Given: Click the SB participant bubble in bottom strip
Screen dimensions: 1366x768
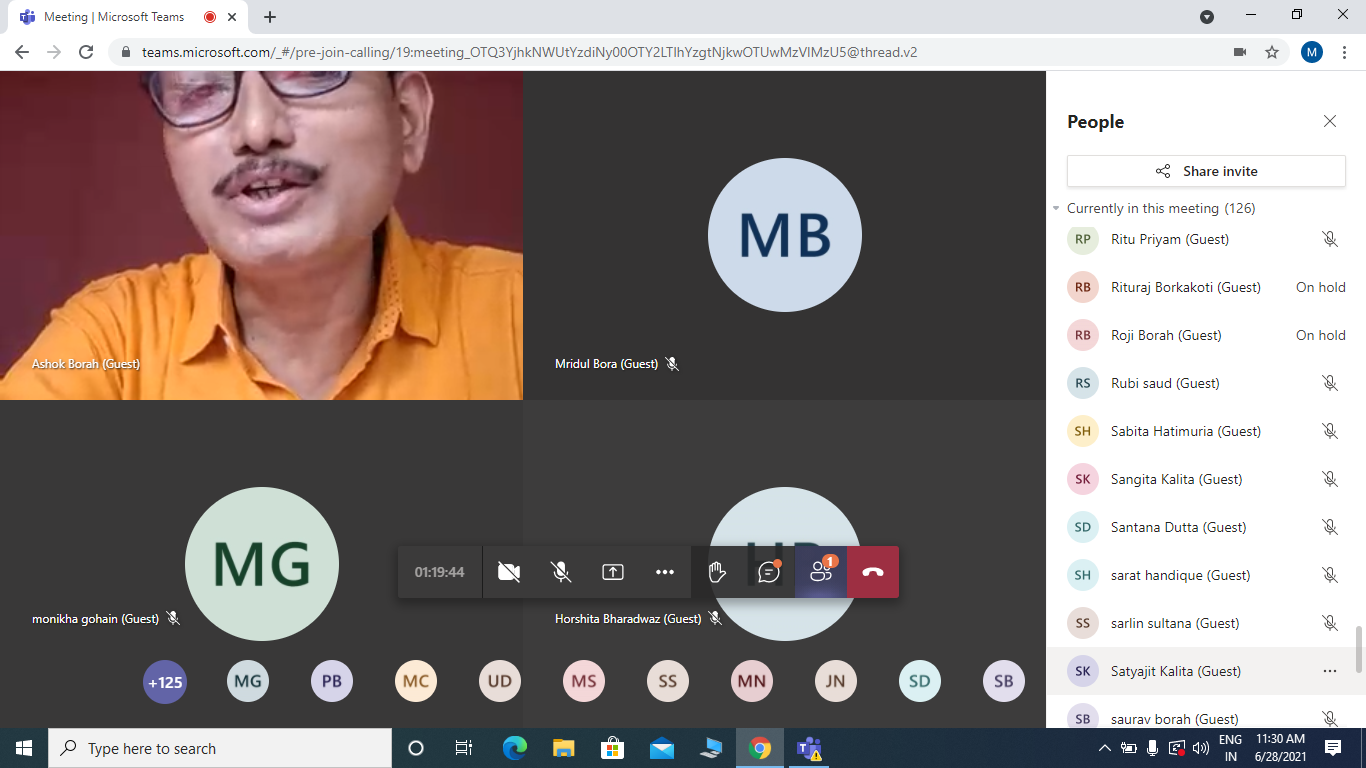Looking at the screenshot, I should pyautogui.click(x=1004, y=682).
